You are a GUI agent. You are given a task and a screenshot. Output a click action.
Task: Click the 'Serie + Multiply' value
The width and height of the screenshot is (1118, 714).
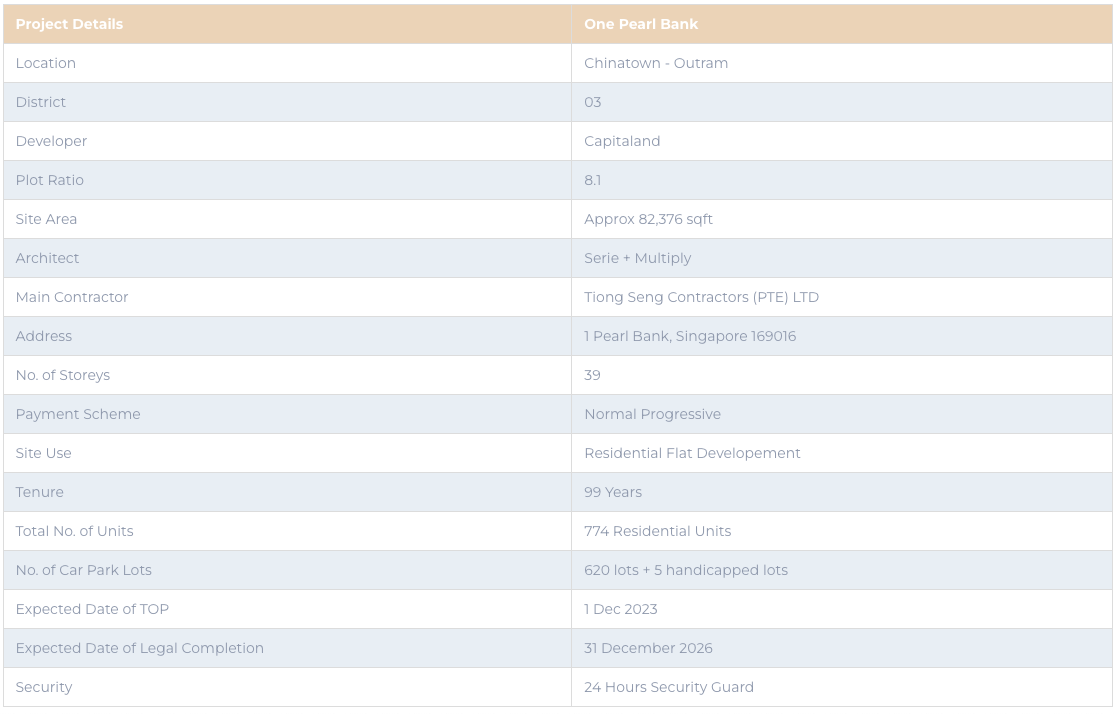(x=637, y=258)
